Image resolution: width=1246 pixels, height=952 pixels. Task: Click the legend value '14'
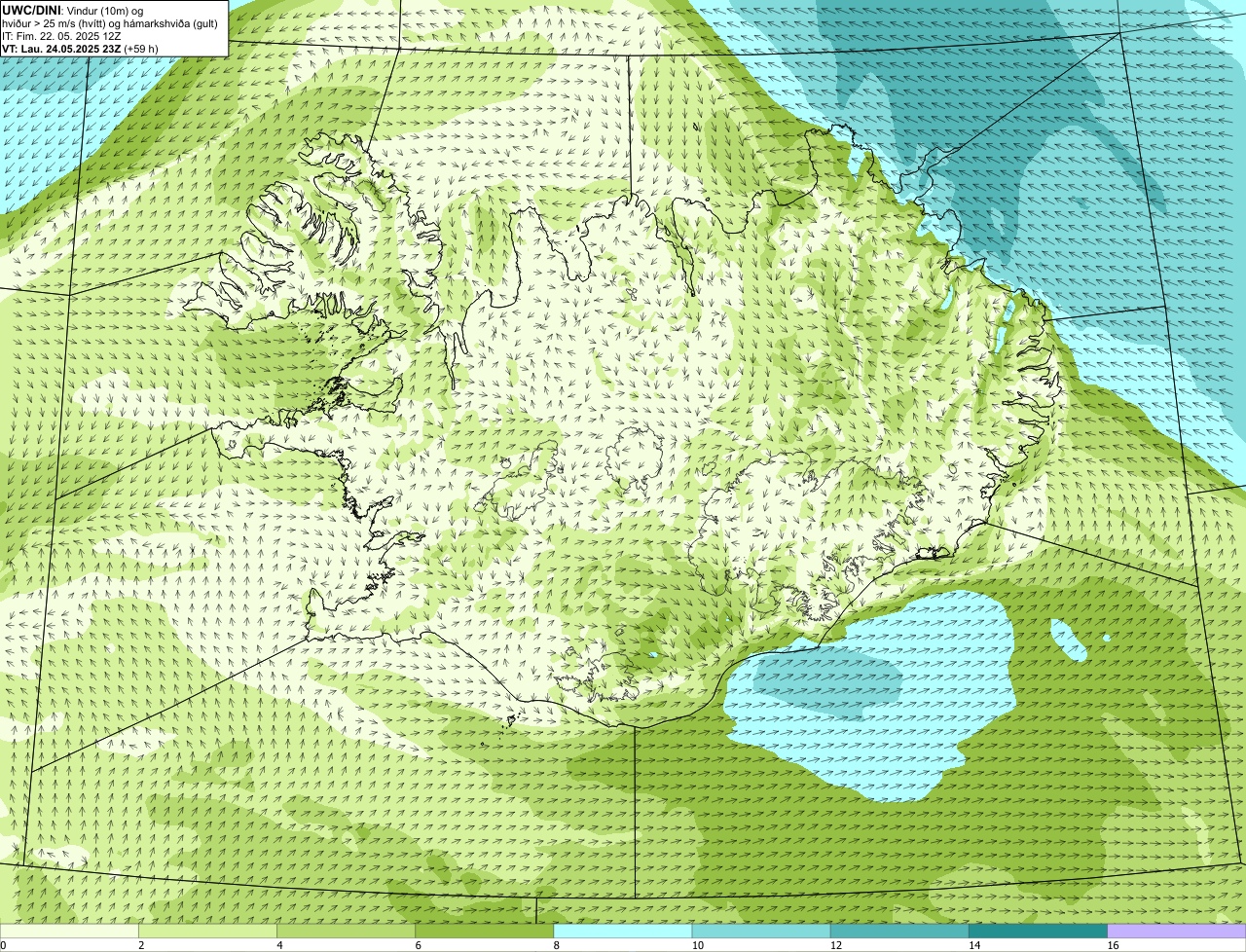[974, 945]
